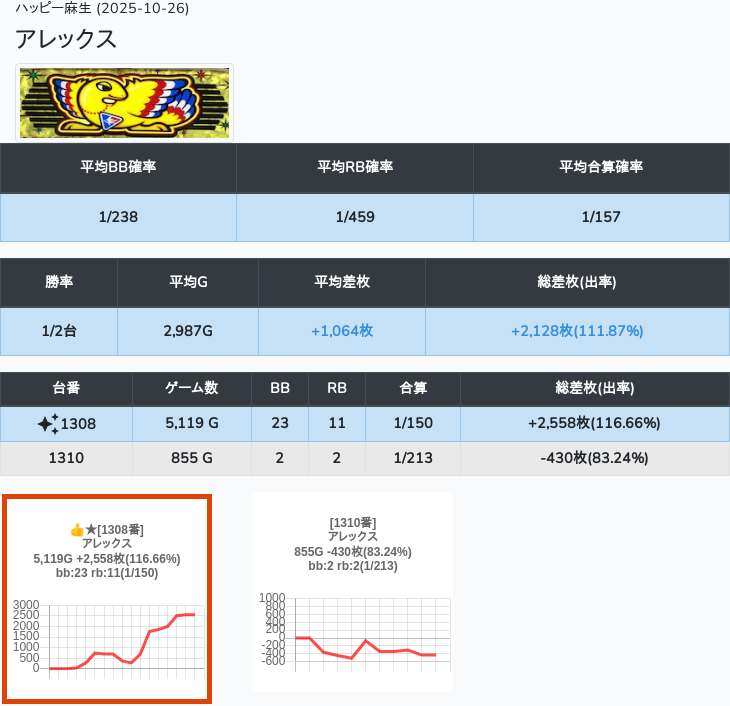Screen dimensions: 730x706
Task: Click the ハッピー麻生 (2025-10-26) page title
Action: (x=102, y=9)
